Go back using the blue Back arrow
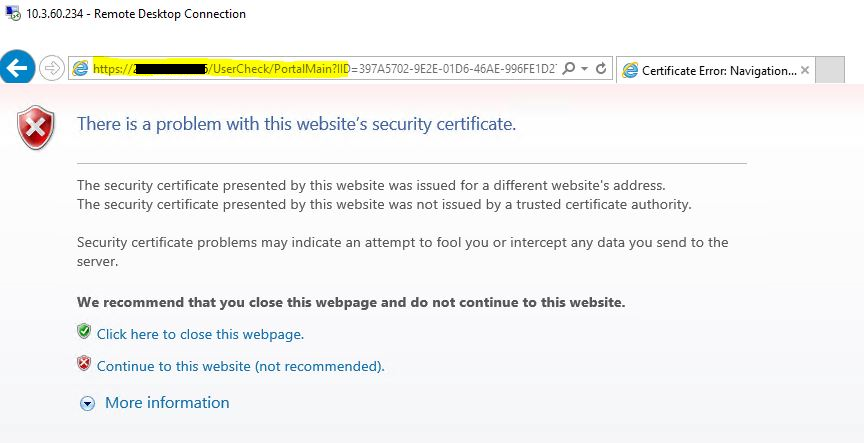 click(16, 69)
